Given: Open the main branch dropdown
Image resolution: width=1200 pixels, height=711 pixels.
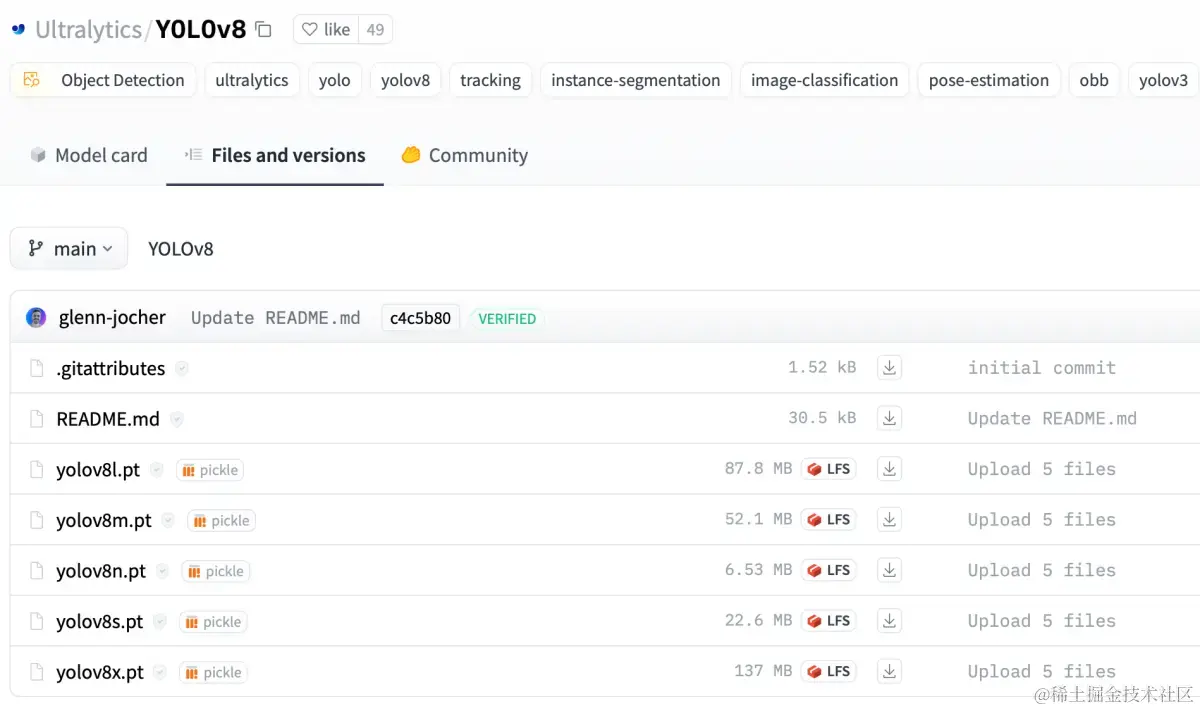Looking at the screenshot, I should tap(69, 249).
